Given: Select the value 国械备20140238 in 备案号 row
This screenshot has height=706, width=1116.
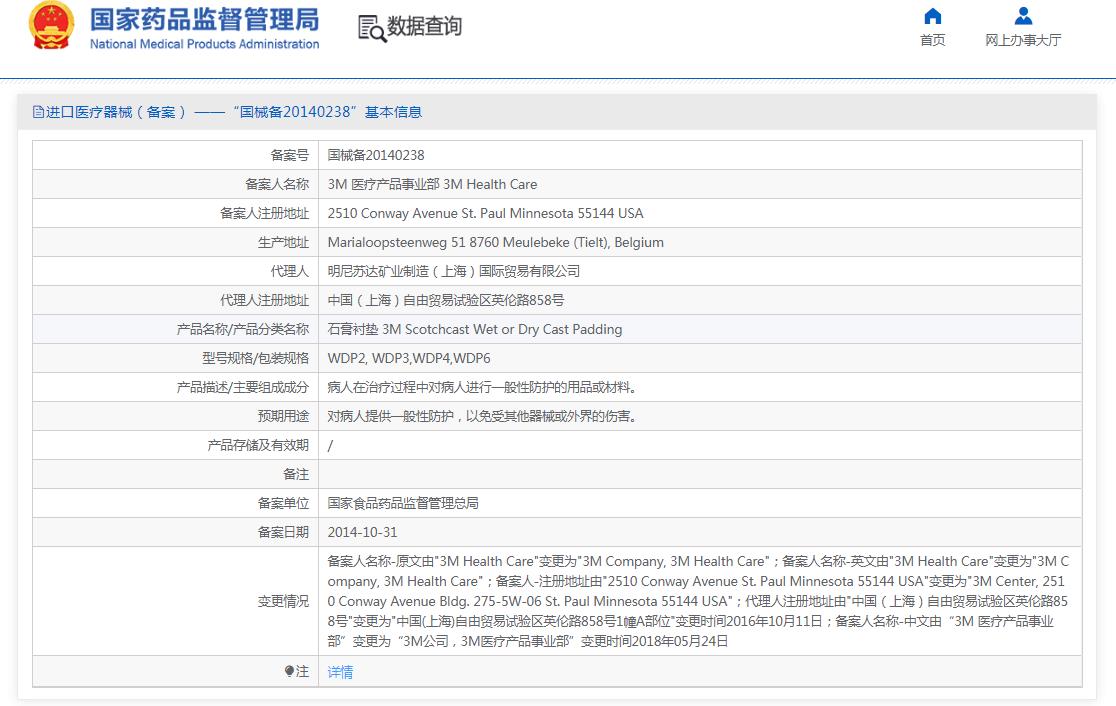Looking at the screenshot, I should click(376, 155).
